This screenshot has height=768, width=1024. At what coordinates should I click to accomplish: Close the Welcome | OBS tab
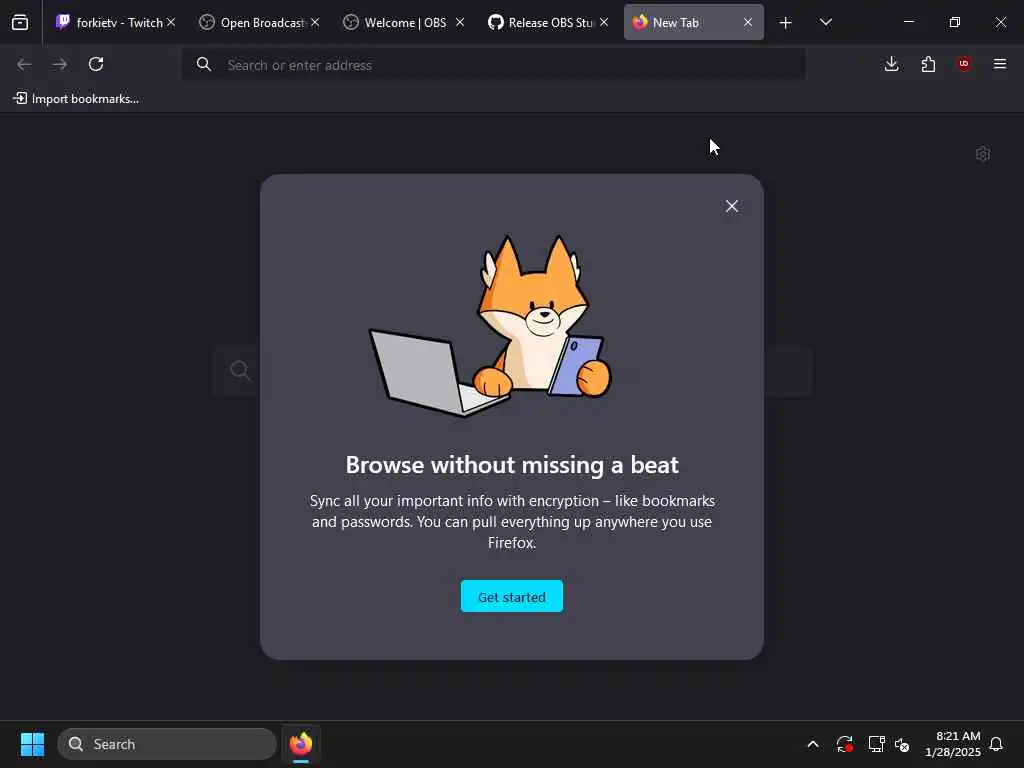(x=460, y=22)
